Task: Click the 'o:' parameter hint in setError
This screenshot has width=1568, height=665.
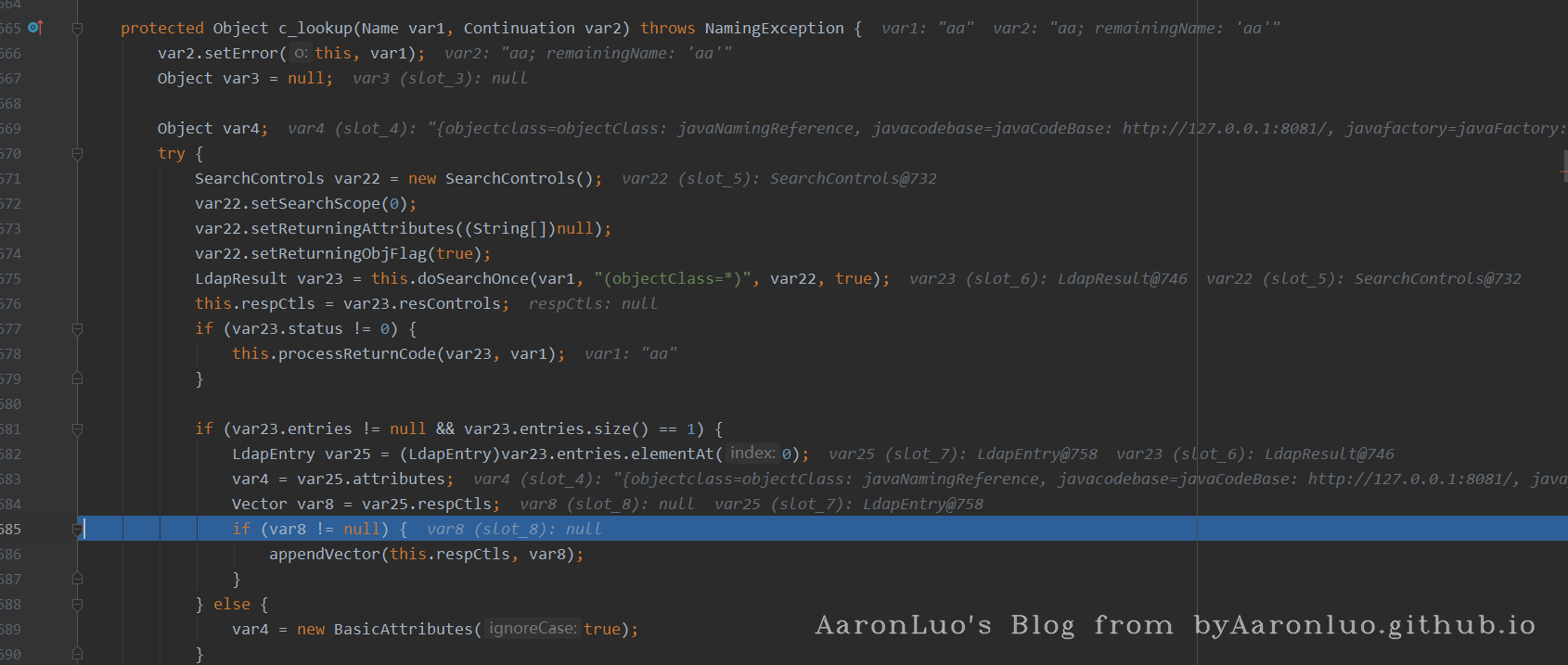Action: pyautogui.click(x=301, y=54)
